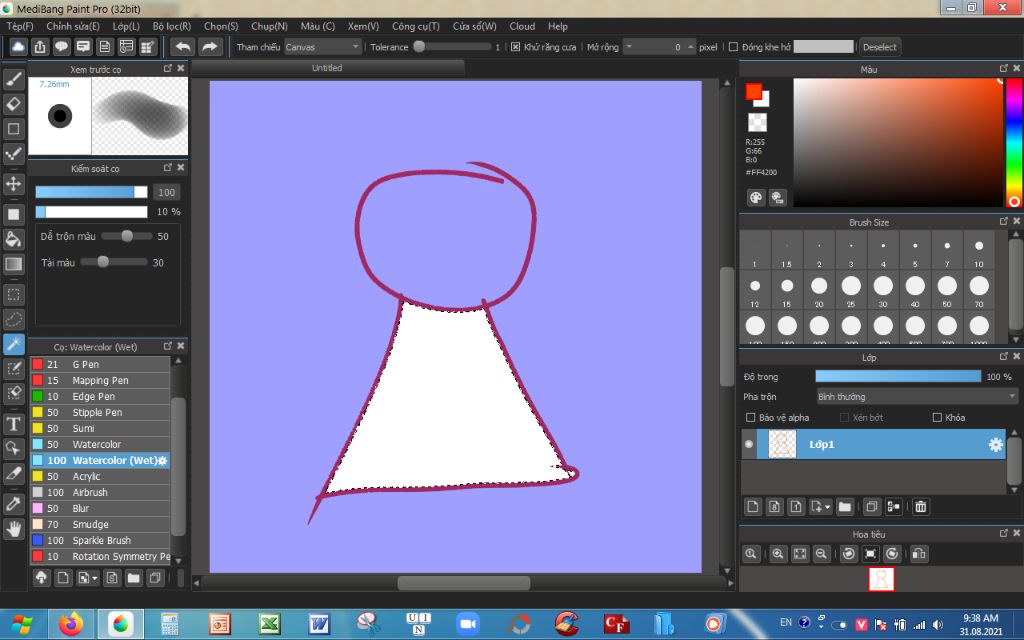Open the Lớp(L) menu
The width and height of the screenshot is (1024, 640).
tap(126, 26)
